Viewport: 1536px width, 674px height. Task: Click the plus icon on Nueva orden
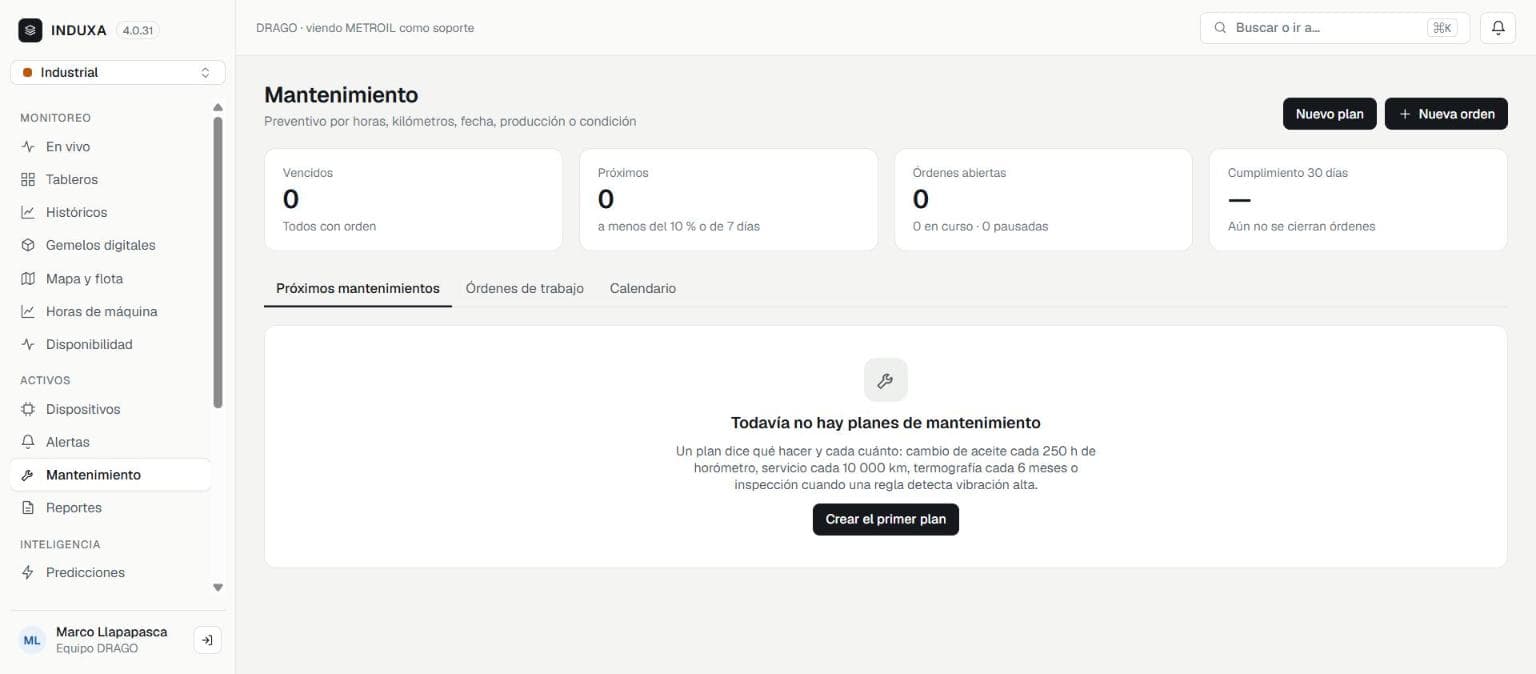pos(1405,114)
